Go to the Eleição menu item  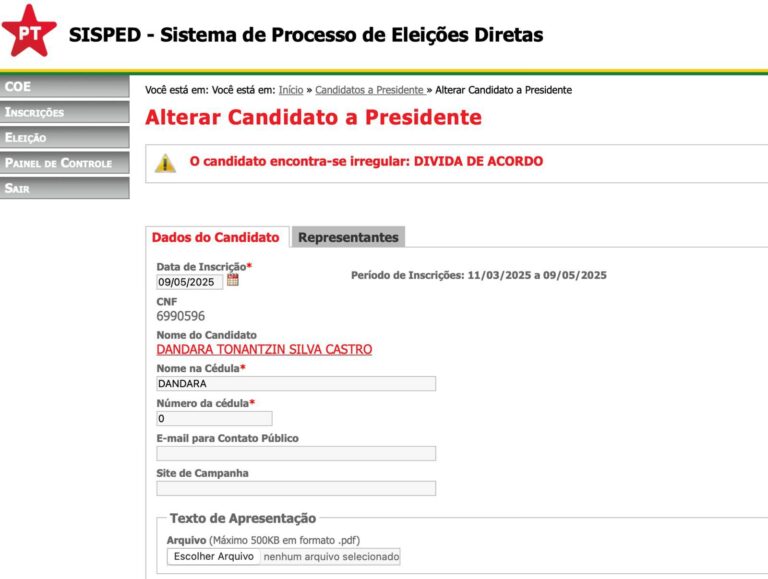64,137
